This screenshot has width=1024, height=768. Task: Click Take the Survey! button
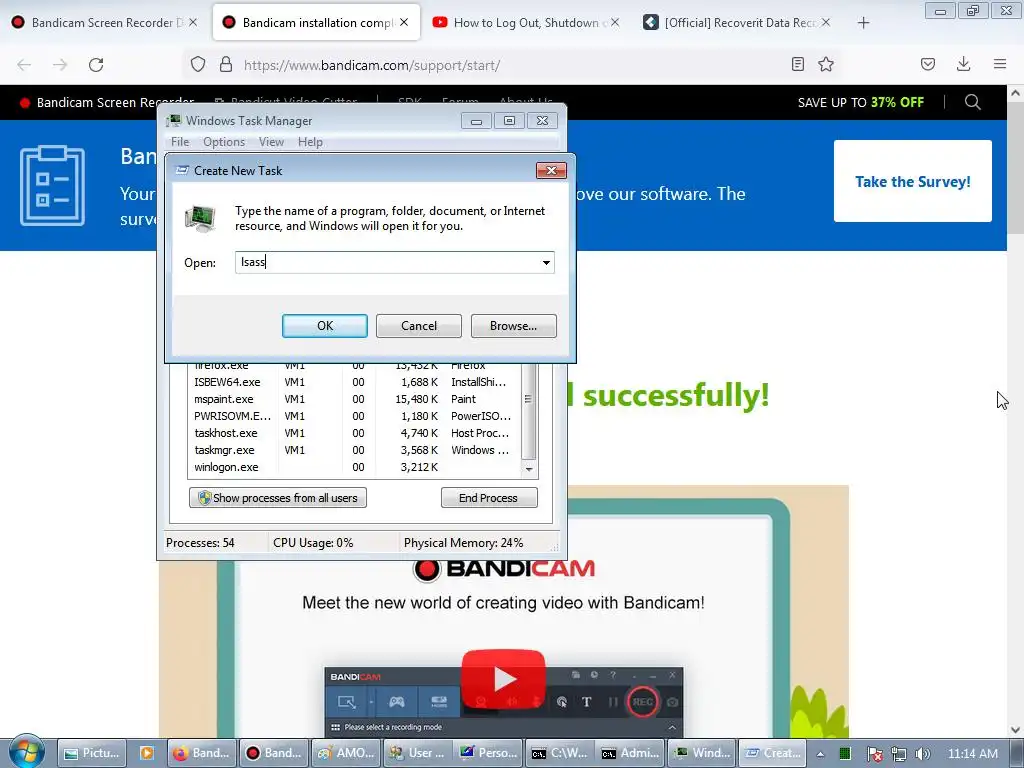pyautogui.click(x=912, y=182)
